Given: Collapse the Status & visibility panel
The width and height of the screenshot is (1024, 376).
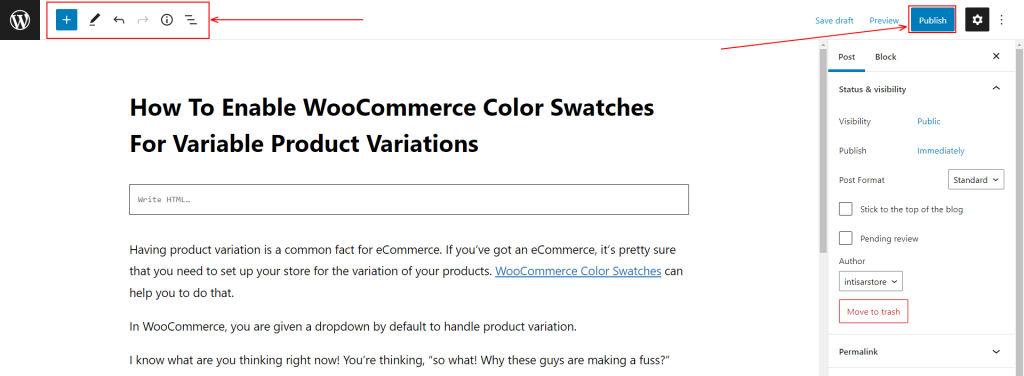Looking at the screenshot, I should [x=921, y=89].
